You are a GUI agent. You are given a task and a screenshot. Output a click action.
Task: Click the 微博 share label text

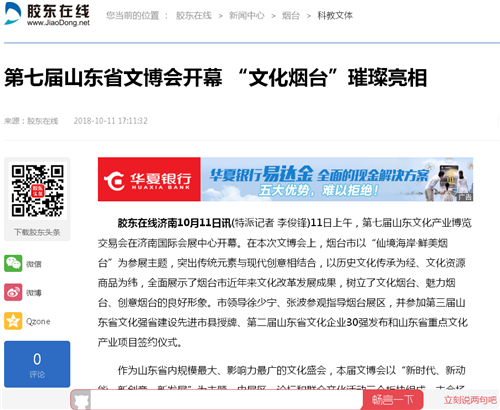coord(34,293)
